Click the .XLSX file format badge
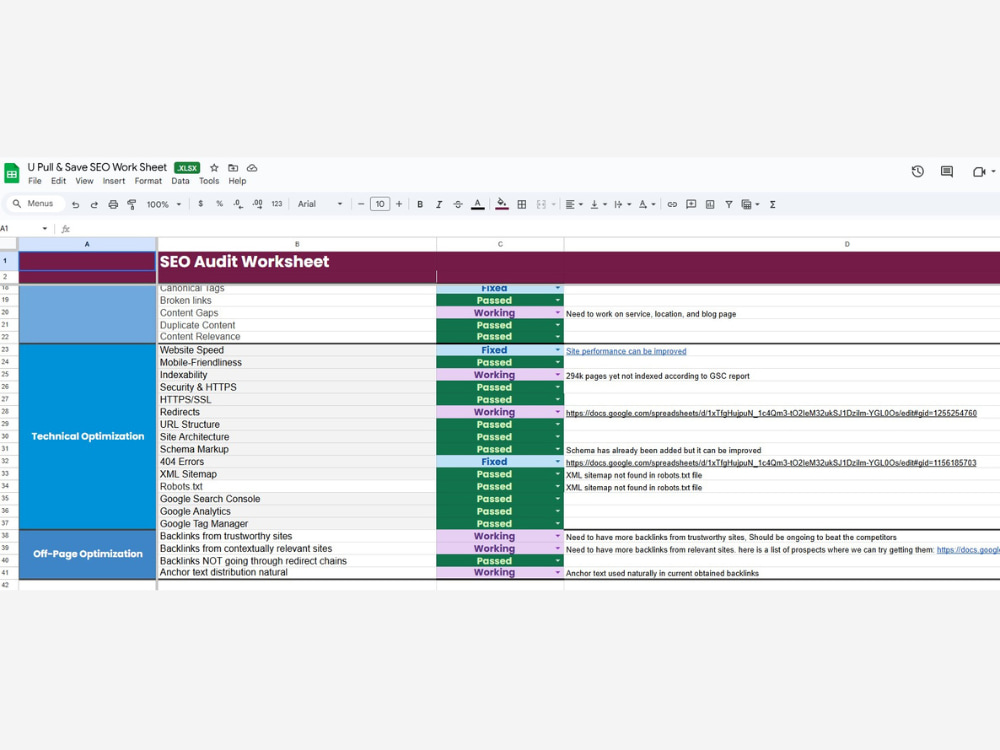 (187, 168)
